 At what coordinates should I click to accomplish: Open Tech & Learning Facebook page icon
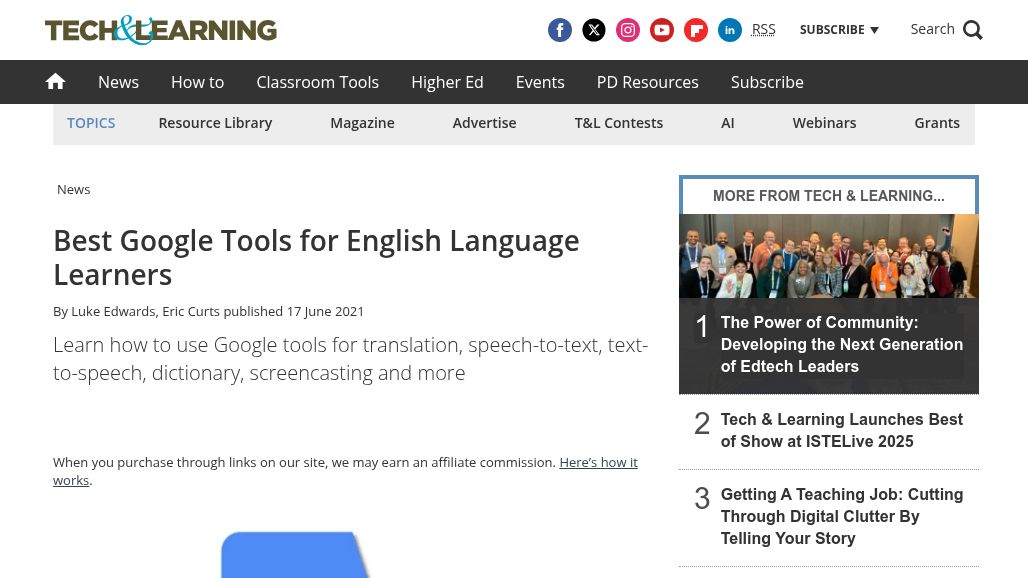pyautogui.click(x=560, y=30)
